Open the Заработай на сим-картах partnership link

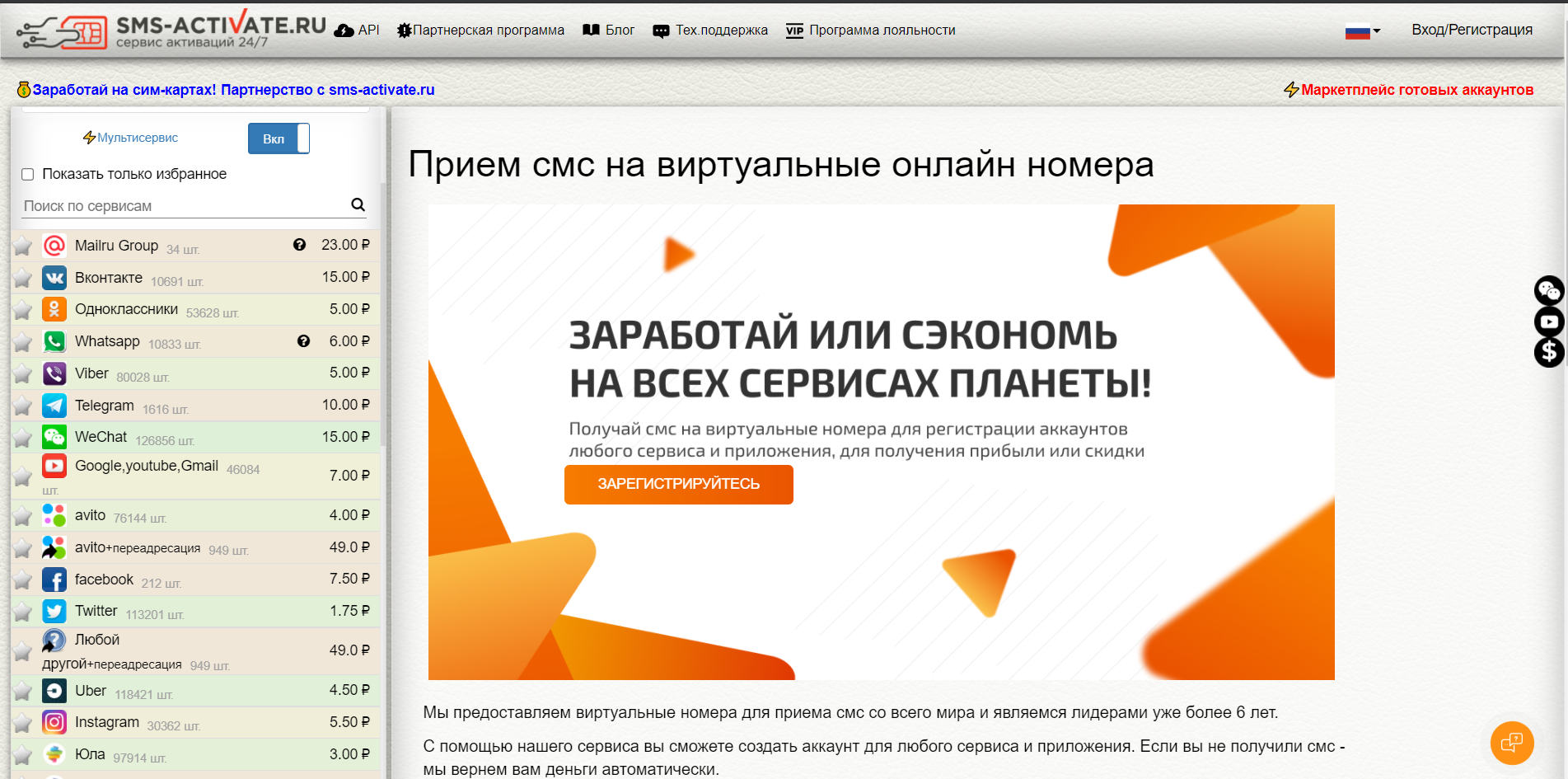(x=226, y=90)
